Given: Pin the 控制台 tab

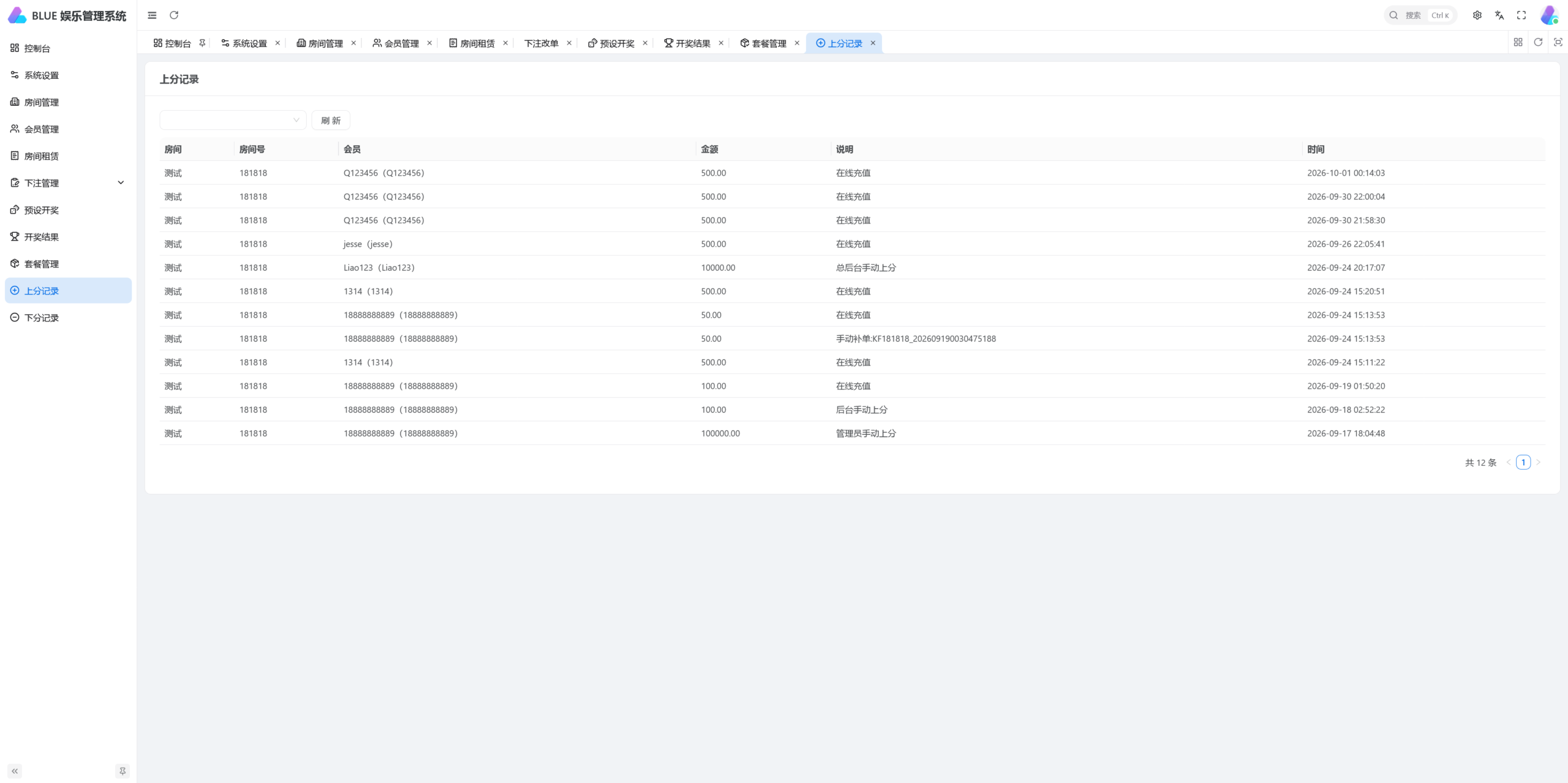Looking at the screenshot, I should (x=202, y=43).
